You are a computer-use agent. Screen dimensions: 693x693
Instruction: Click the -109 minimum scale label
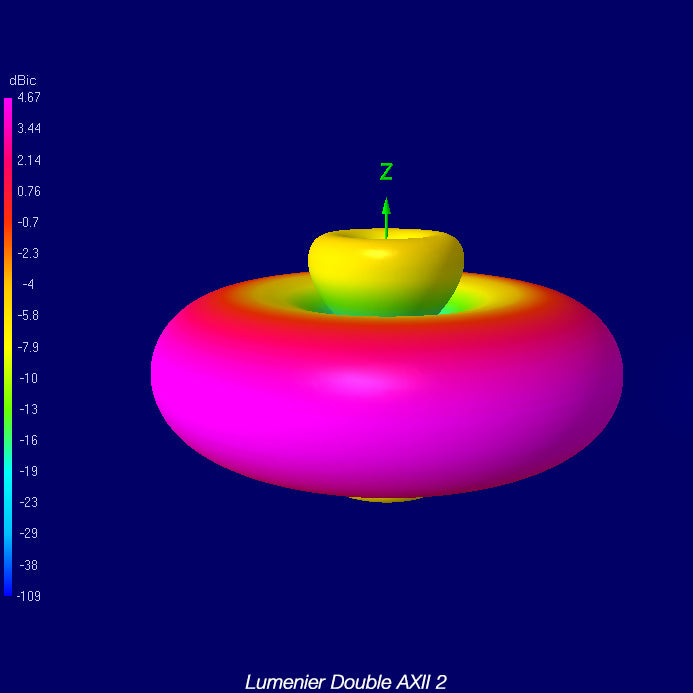tap(28, 596)
